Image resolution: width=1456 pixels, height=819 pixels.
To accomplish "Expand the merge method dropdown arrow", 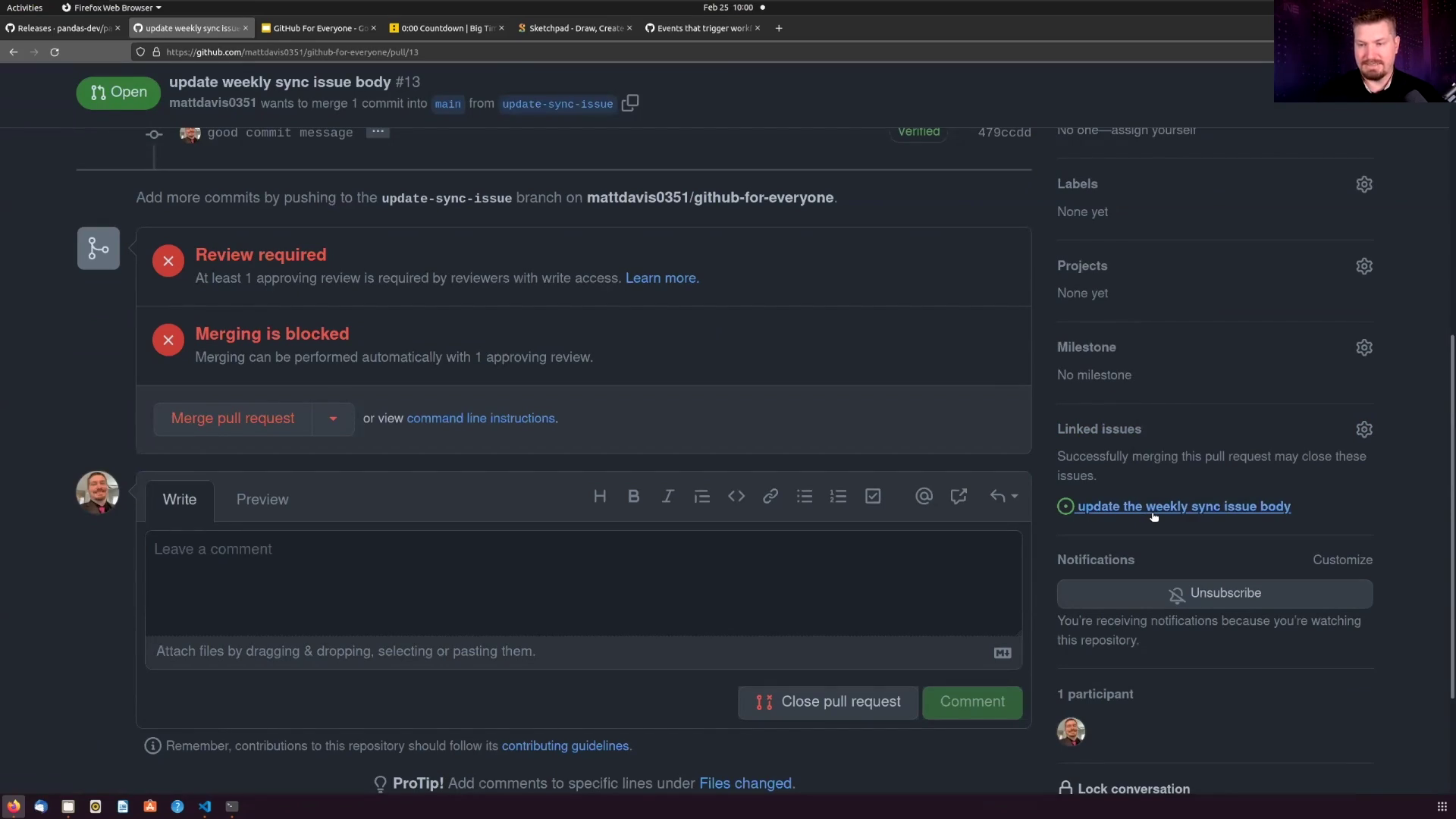I will pyautogui.click(x=333, y=419).
